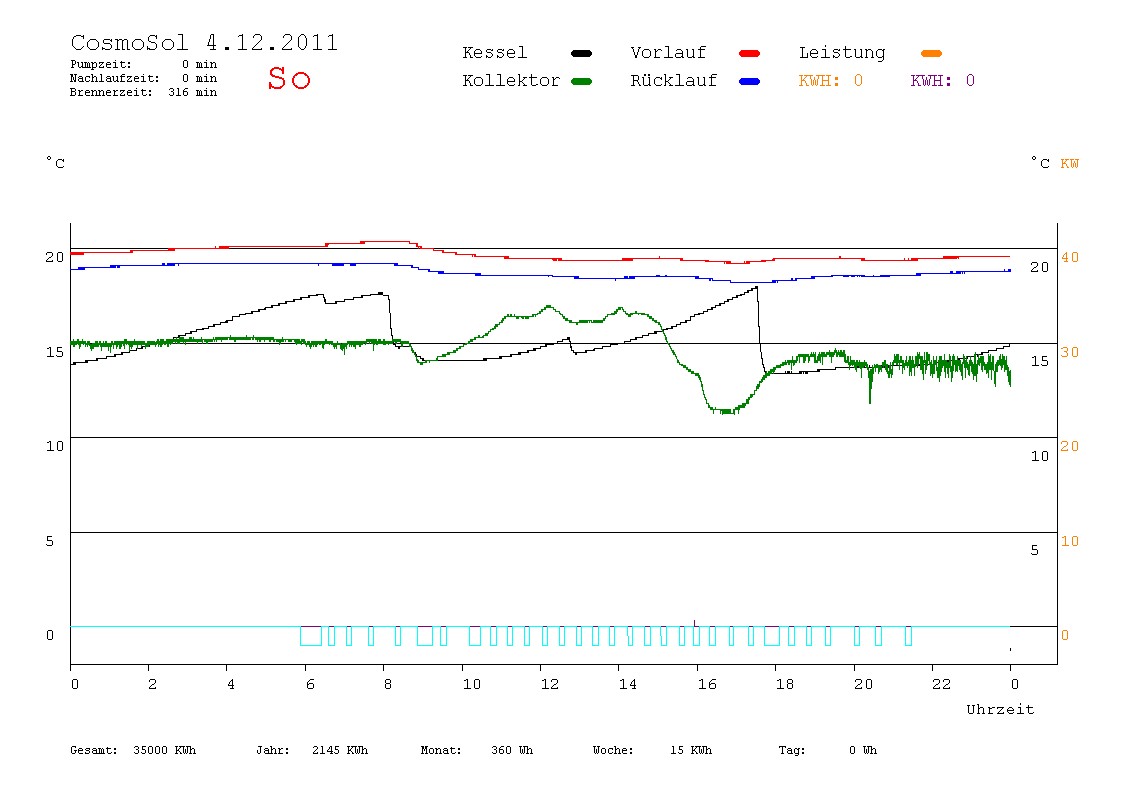The width and height of the screenshot is (1148, 812).
Task: Click the hour 18 tick label
Action: pos(785,684)
